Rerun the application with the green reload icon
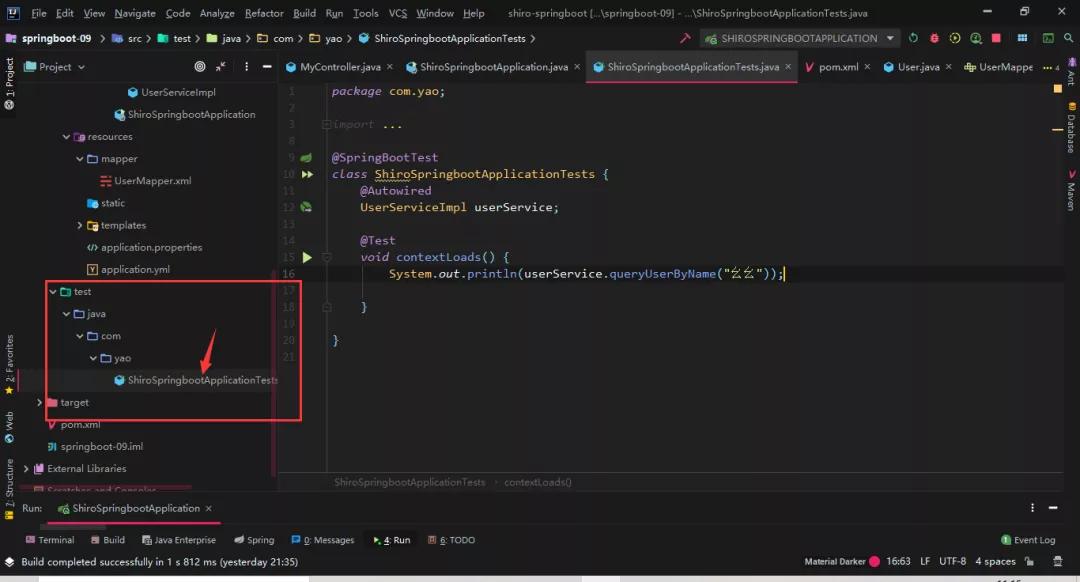 (913, 39)
